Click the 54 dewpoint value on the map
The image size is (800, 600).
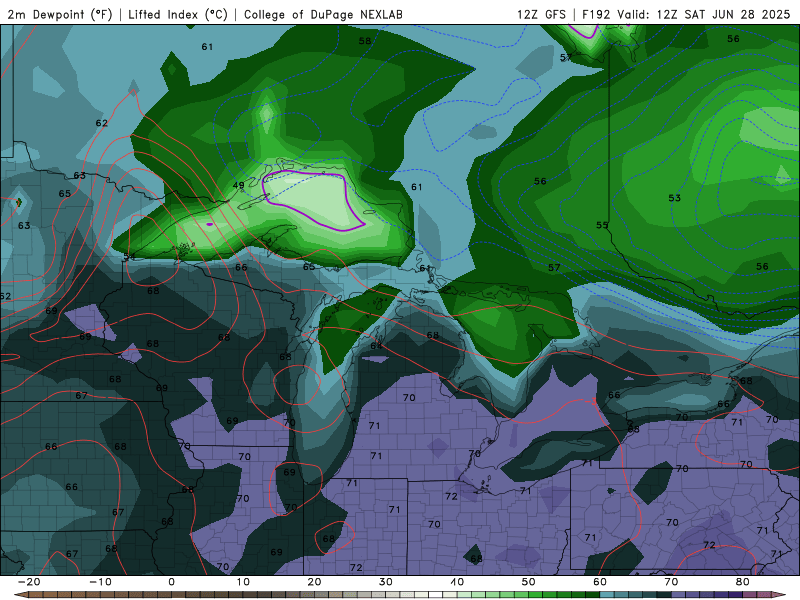129,257
